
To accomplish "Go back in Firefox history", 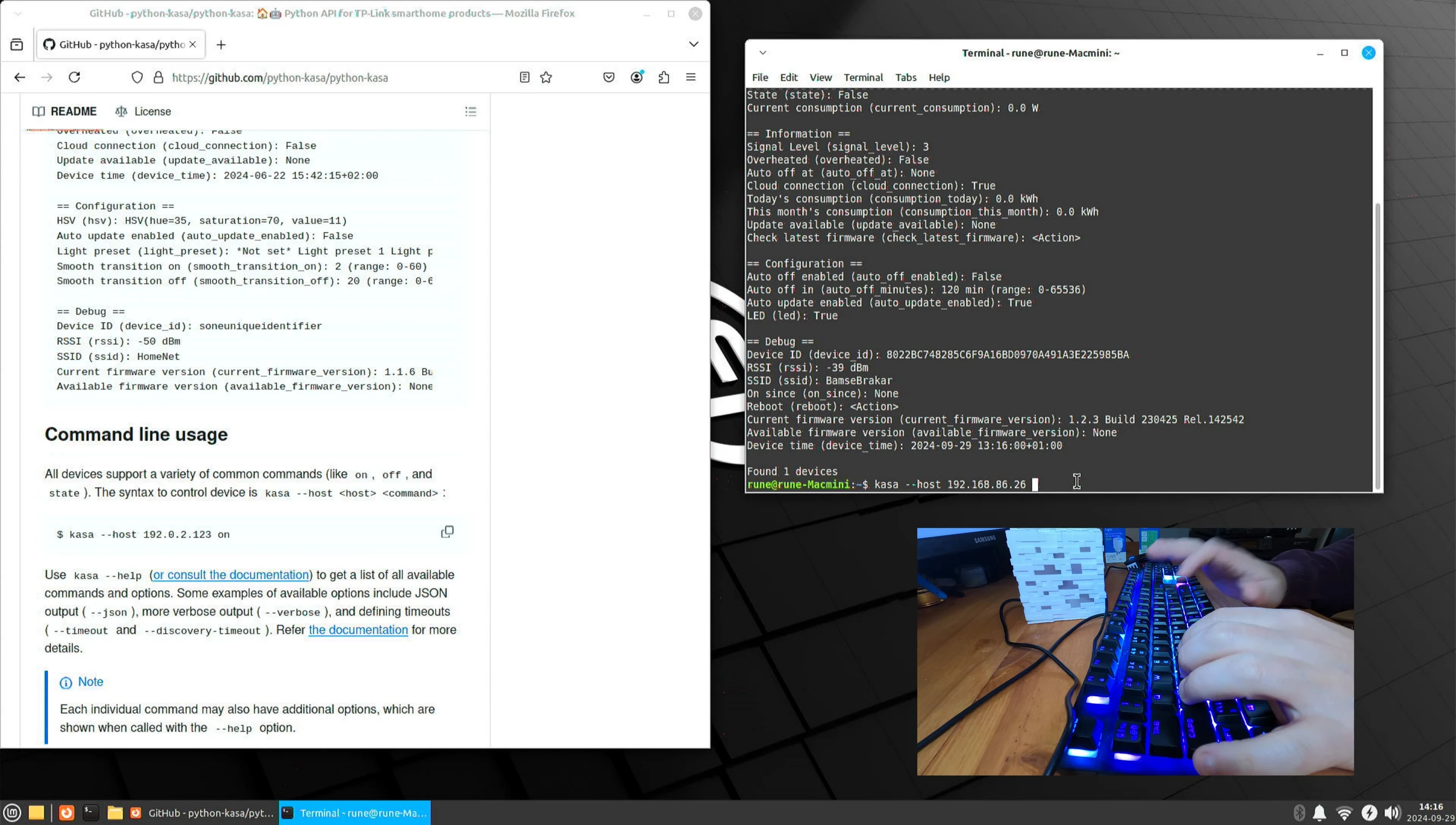I will (20, 78).
